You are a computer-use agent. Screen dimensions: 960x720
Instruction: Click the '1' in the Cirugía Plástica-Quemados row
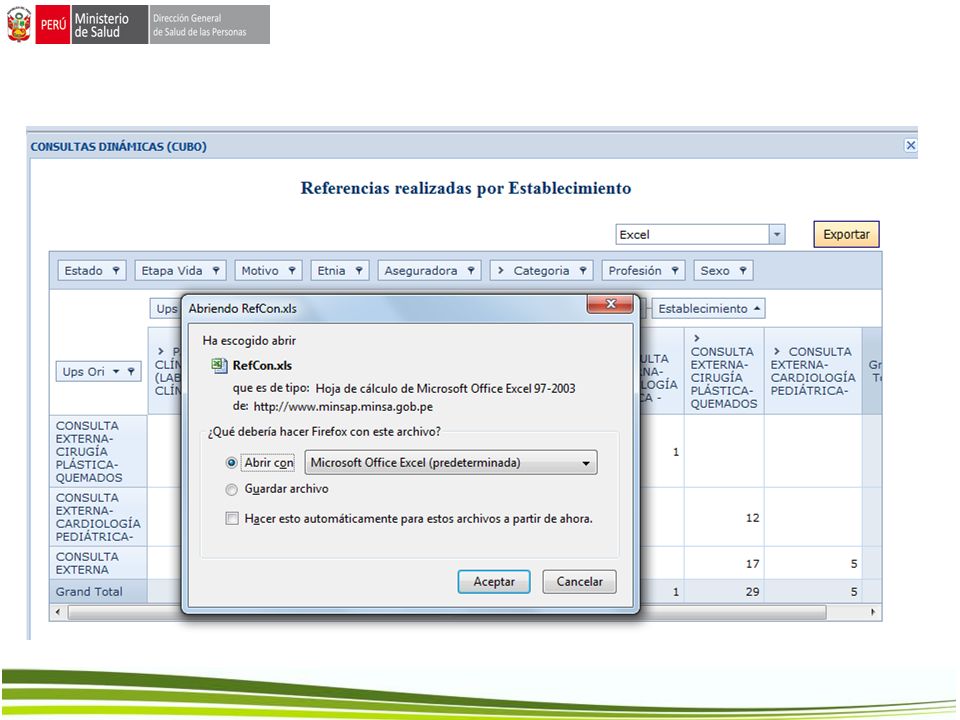coord(676,452)
